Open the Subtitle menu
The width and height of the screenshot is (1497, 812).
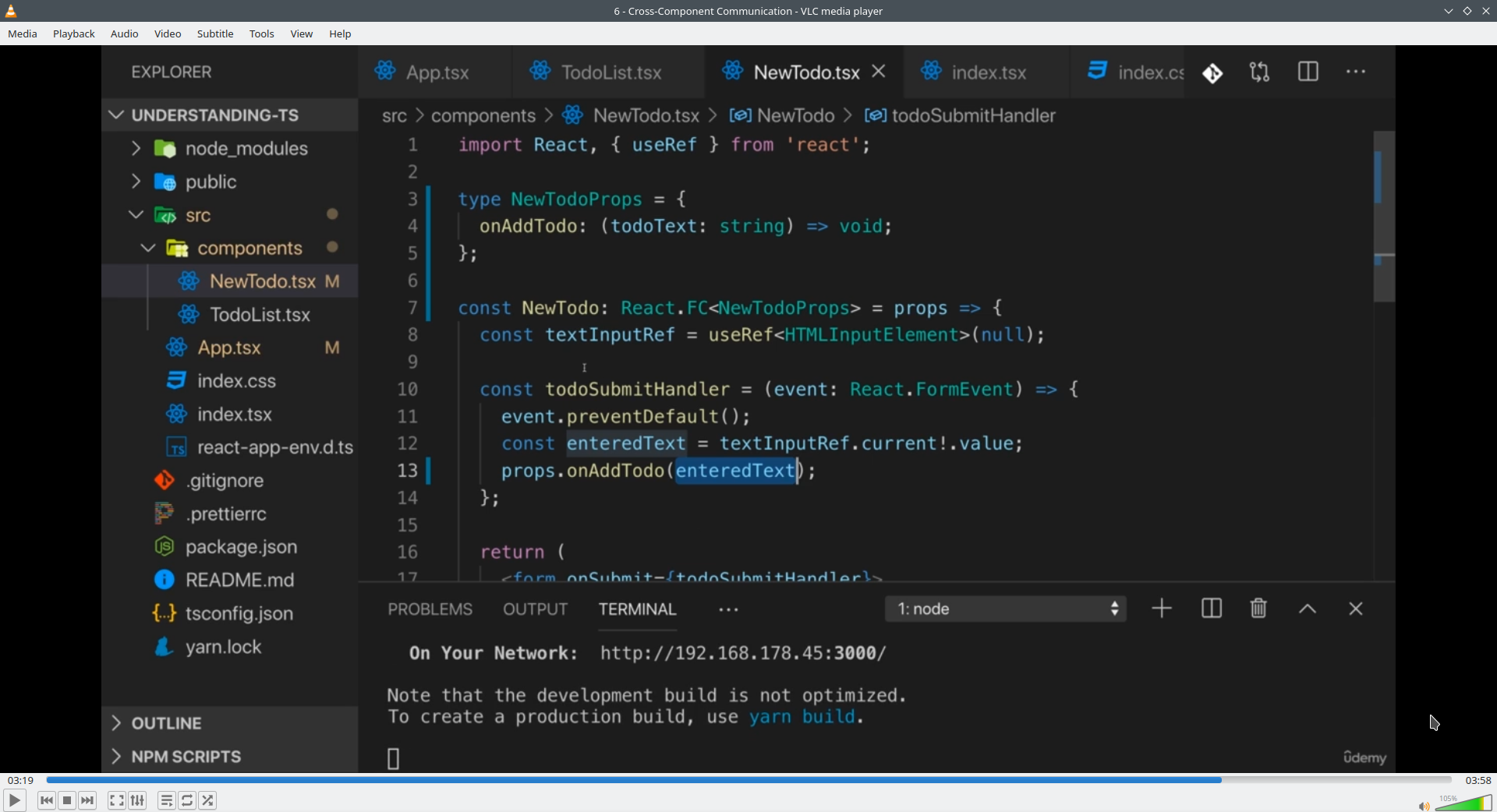pyautogui.click(x=215, y=34)
